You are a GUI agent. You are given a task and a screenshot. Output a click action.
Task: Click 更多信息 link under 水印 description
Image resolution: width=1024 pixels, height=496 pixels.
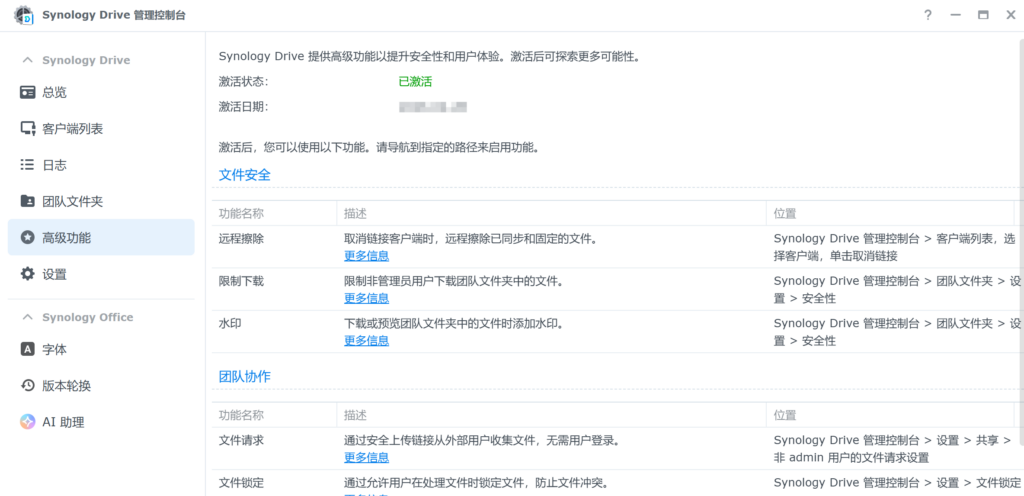pyautogui.click(x=366, y=340)
